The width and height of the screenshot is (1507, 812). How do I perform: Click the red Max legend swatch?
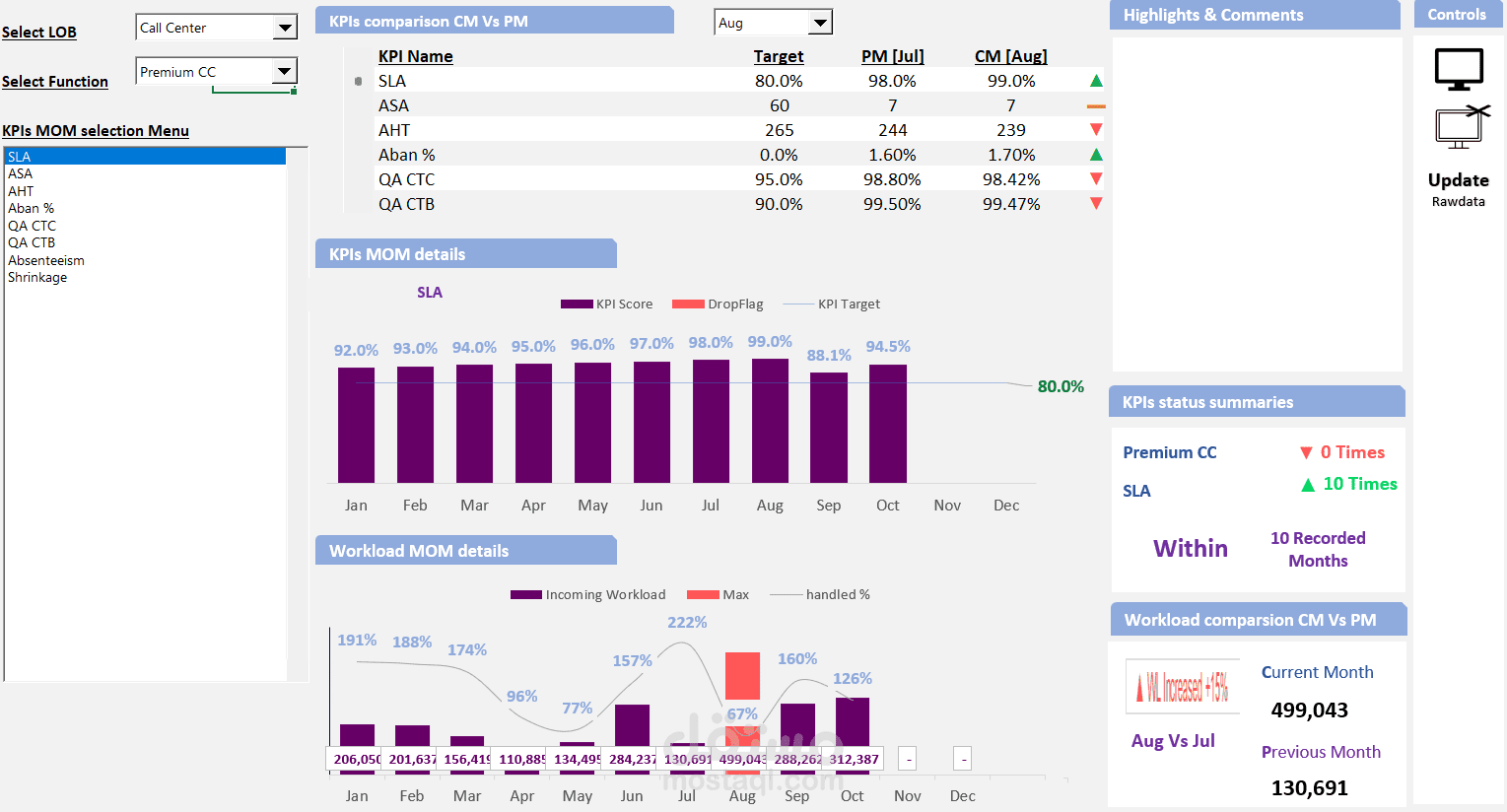coord(703,595)
